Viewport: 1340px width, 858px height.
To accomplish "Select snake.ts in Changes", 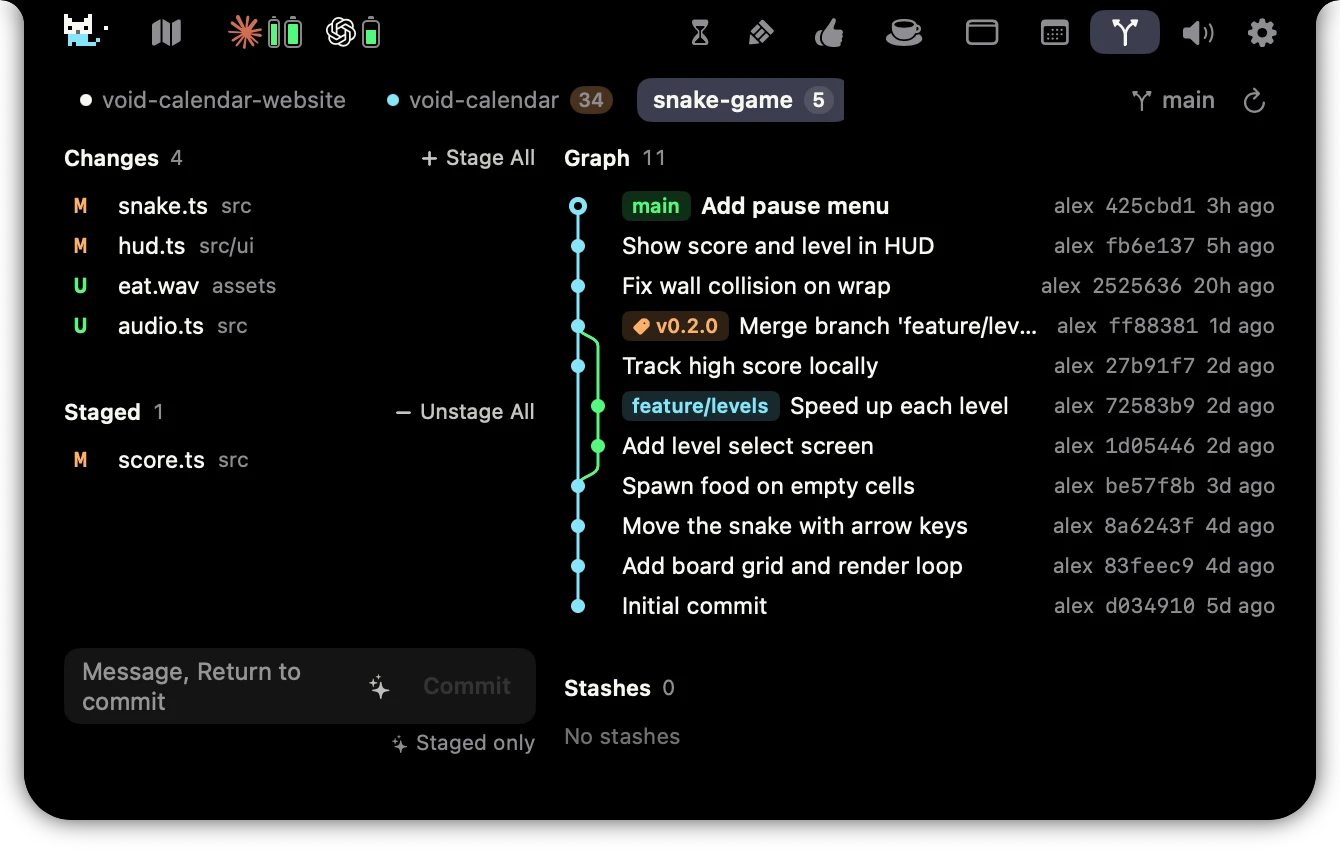I will click(x=300, y=206).
